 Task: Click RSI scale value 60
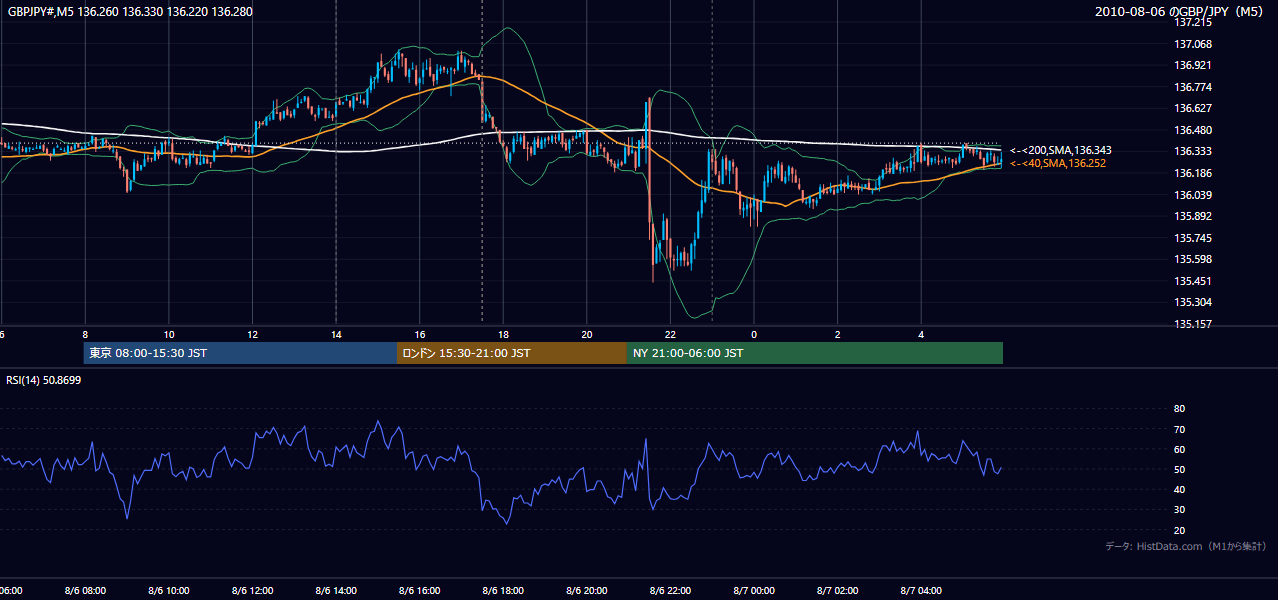pyautogui.click(x=1180, y=449)
